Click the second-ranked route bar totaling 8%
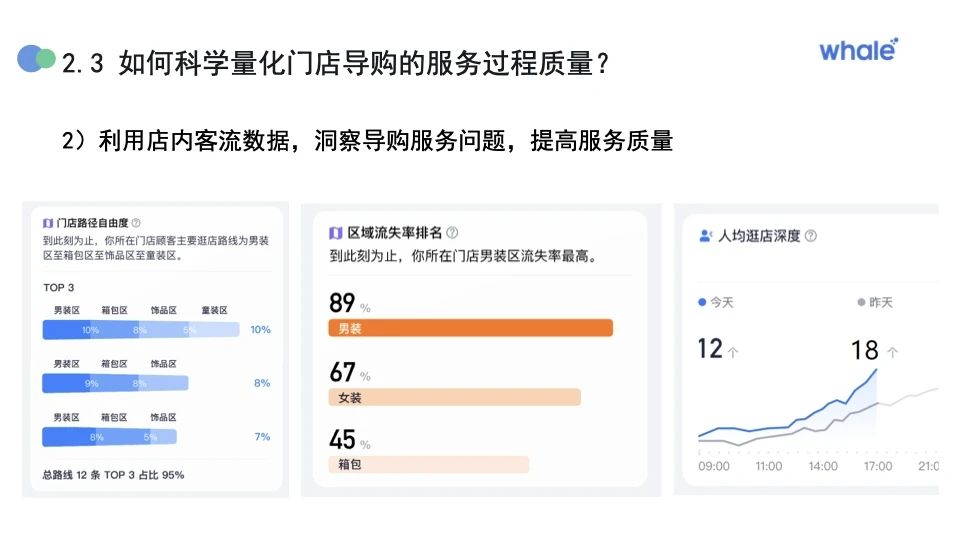This screenshot has width=960, height=540. tap(114, 383)
